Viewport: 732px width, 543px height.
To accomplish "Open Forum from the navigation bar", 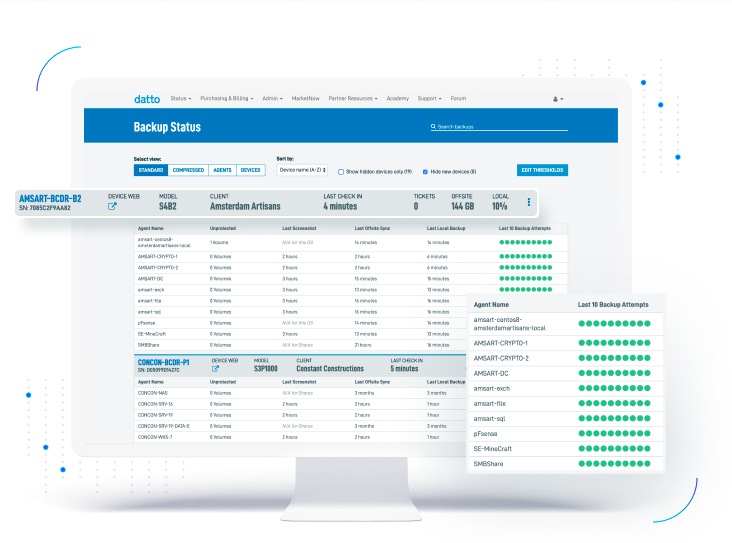I will coord(458,99).
